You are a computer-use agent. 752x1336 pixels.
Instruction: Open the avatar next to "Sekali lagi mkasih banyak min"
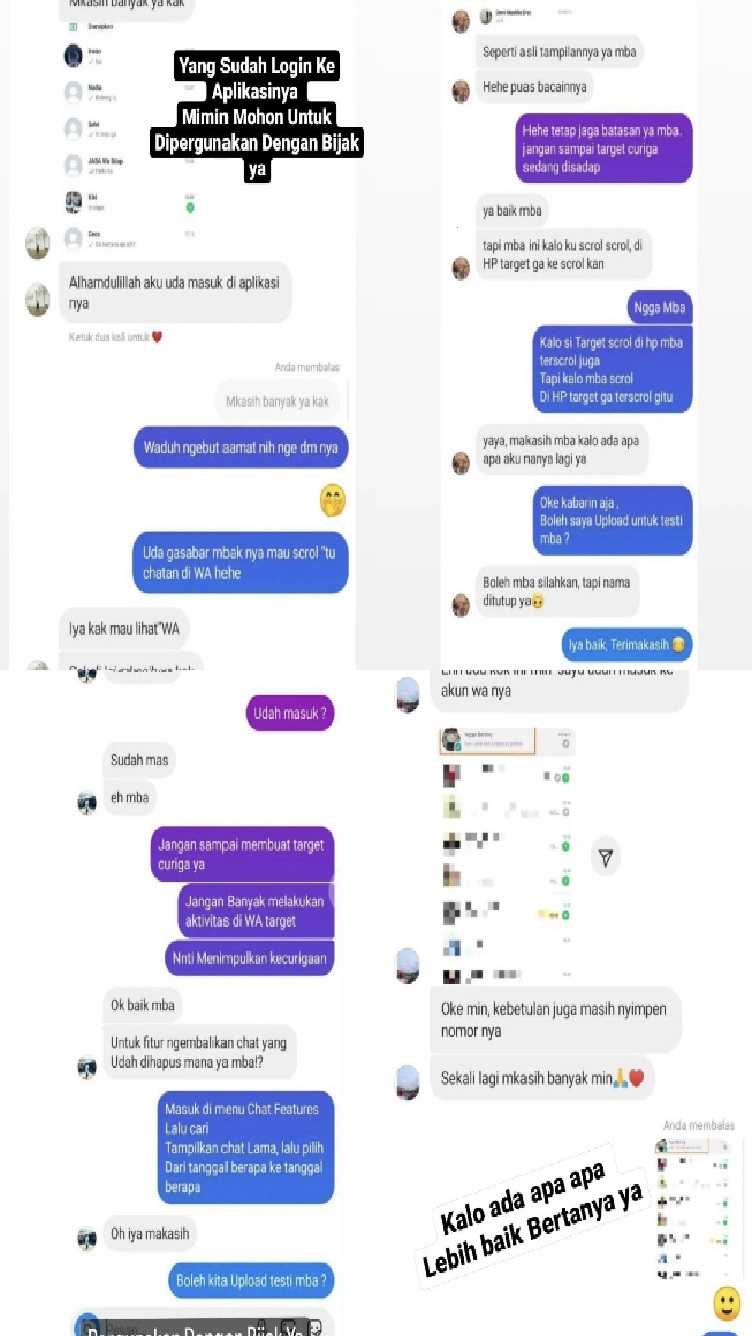407,1082
